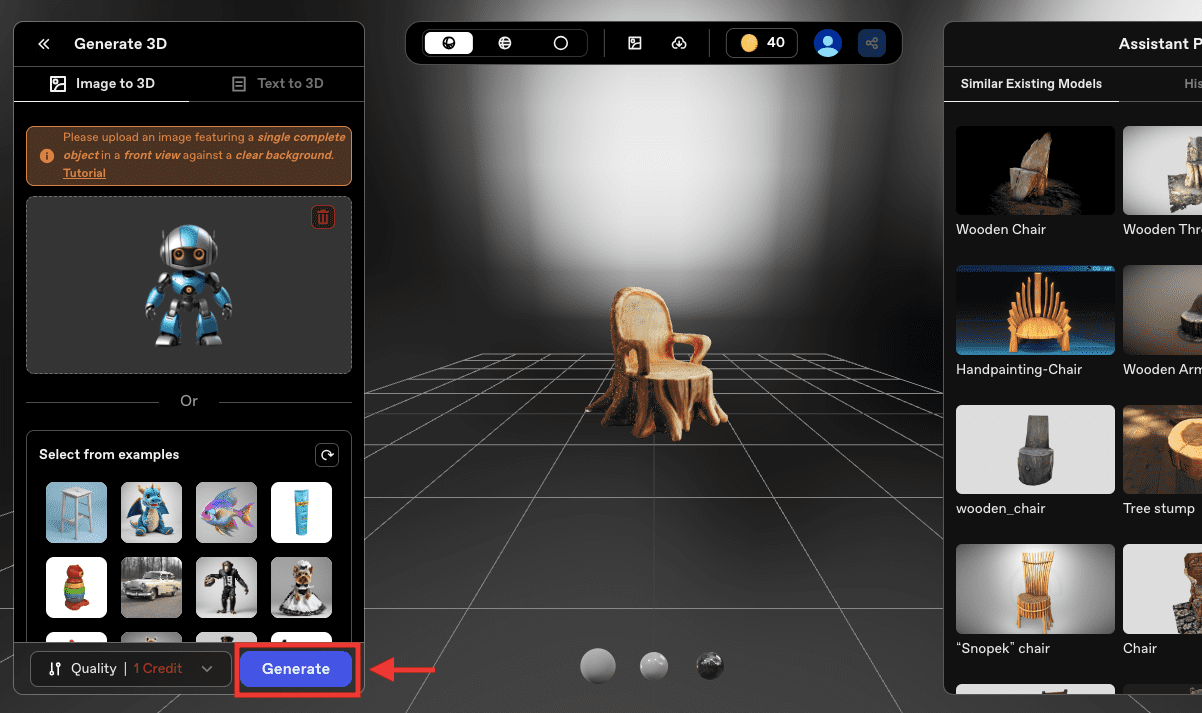Click the cloud download icon in the toolbar
This screenshot has height=713, width=1202.
click(680, 43)
